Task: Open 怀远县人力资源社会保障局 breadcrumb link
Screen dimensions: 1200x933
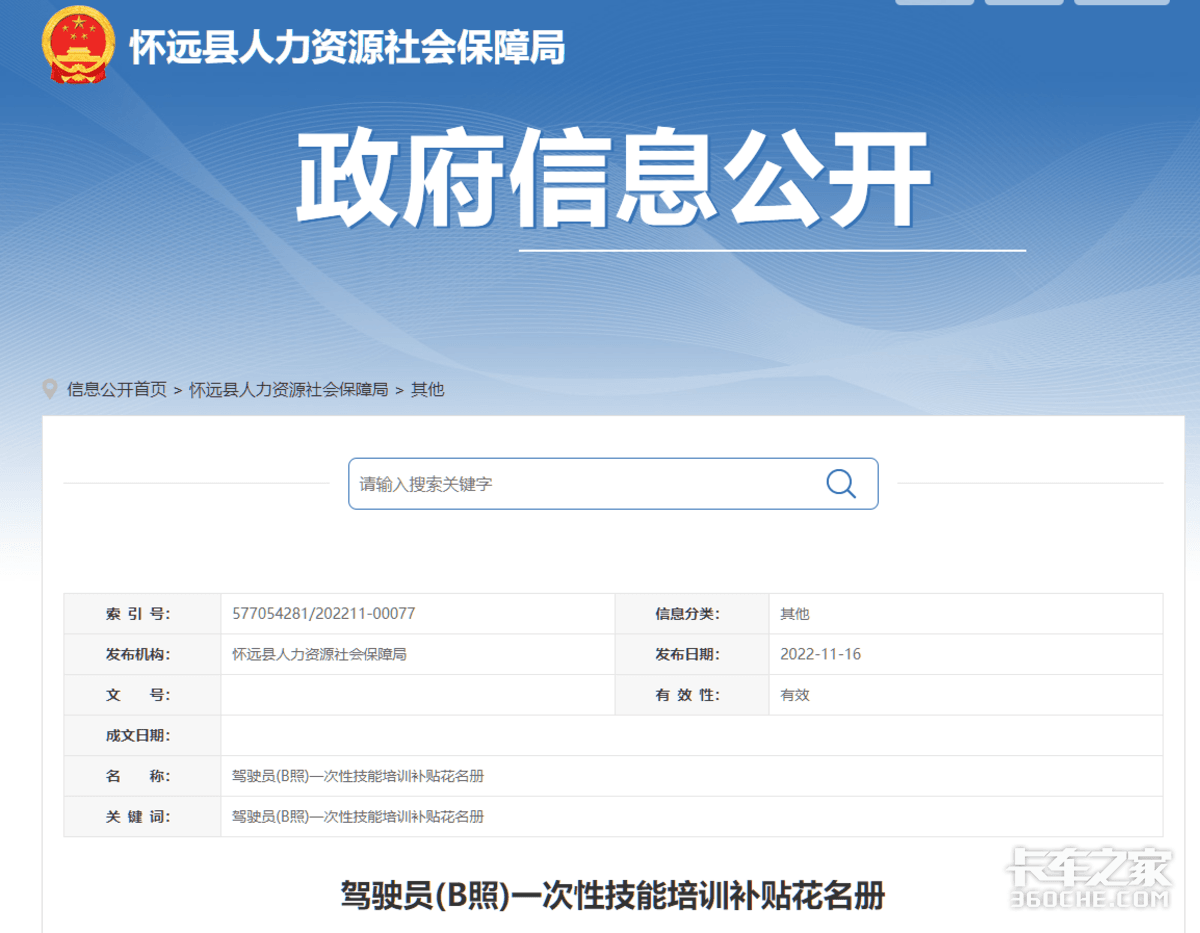Action: coord(288,390)
